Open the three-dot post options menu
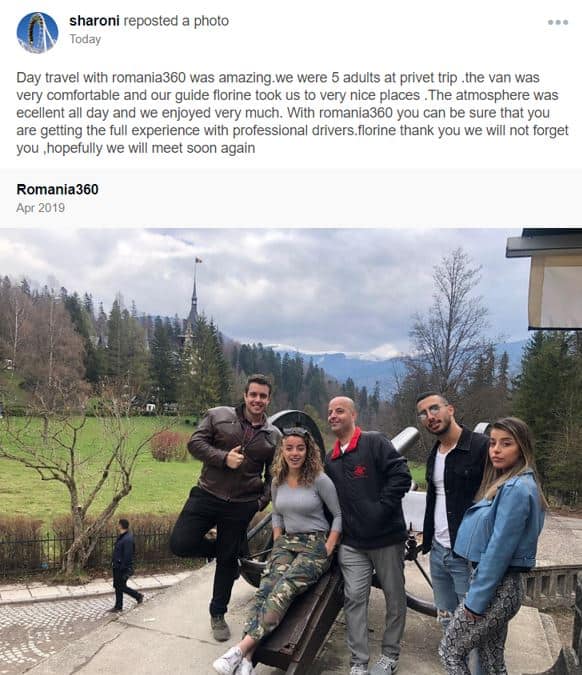This screenshot has height=675, width=582. pos(558,22)
